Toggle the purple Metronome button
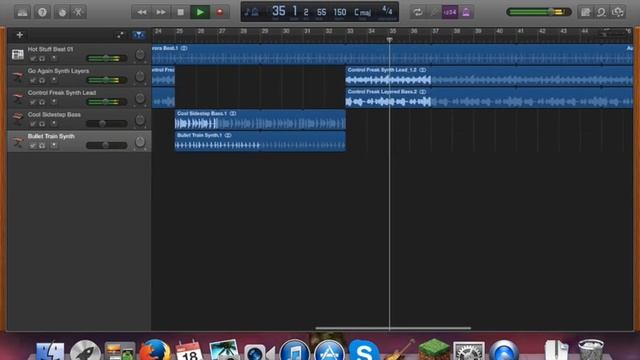This screenshot has width=640, height=360. pyautogui.click(x=466, y=12)
